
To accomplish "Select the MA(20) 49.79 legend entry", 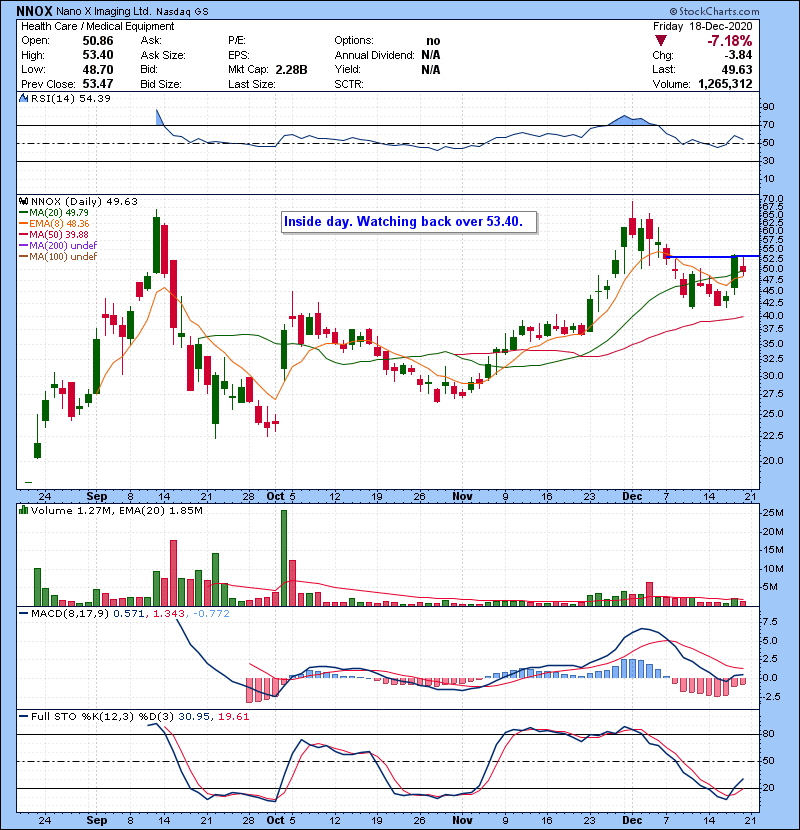I will [59, 213].
